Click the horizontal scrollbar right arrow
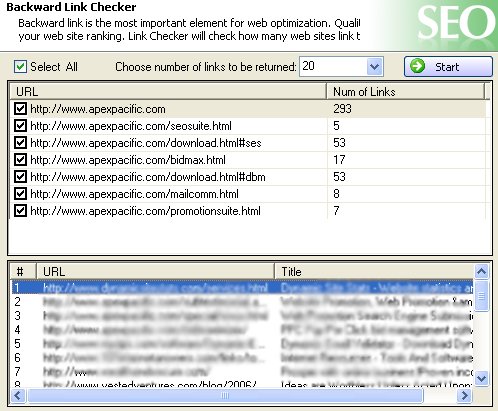Screen dimensions: 498x411 [x=464, y=396]
